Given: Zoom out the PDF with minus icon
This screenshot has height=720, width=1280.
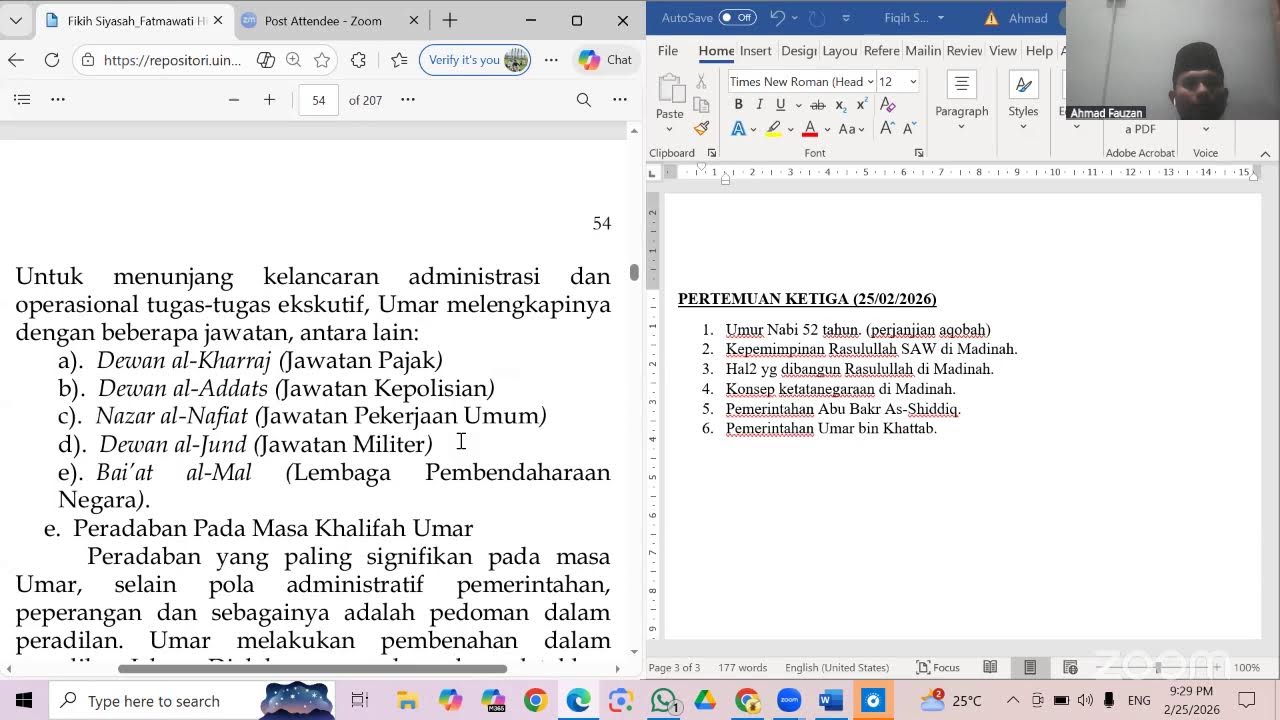Looking at the screenshot, I should (x=234, y=100).
